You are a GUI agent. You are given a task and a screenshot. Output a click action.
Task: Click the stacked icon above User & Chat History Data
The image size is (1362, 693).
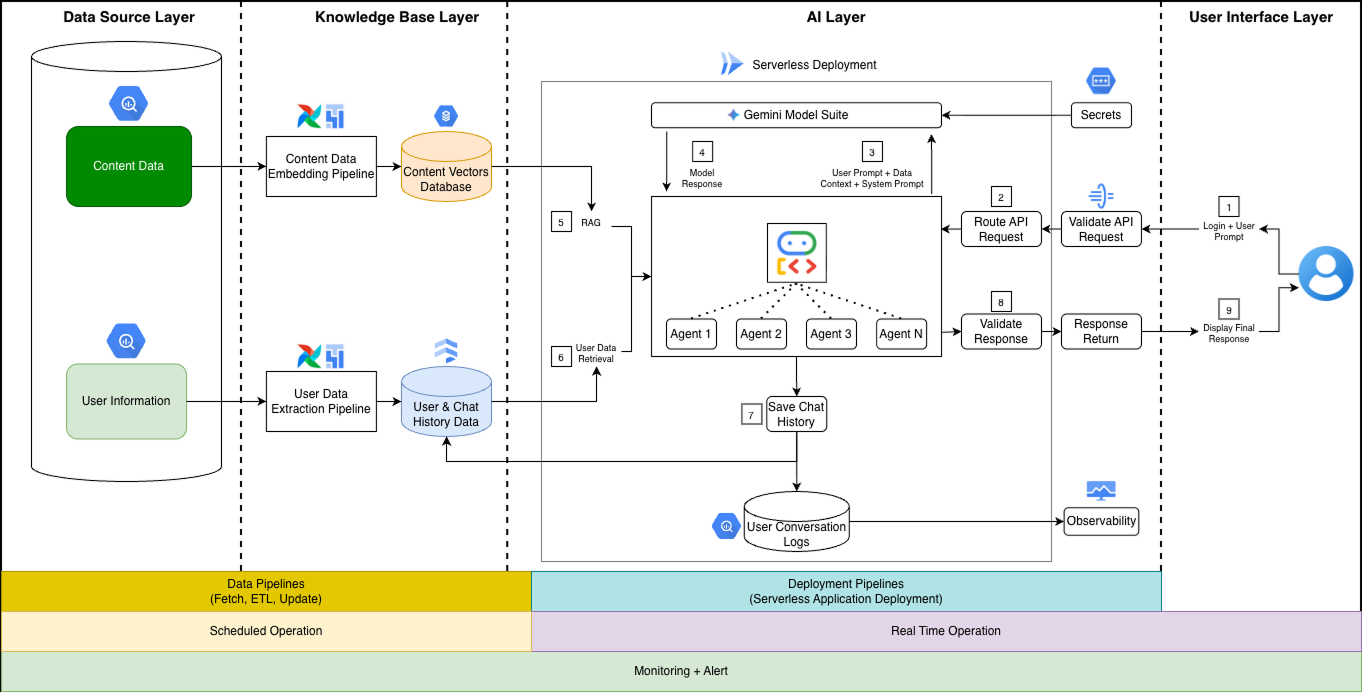coord(446,350)
